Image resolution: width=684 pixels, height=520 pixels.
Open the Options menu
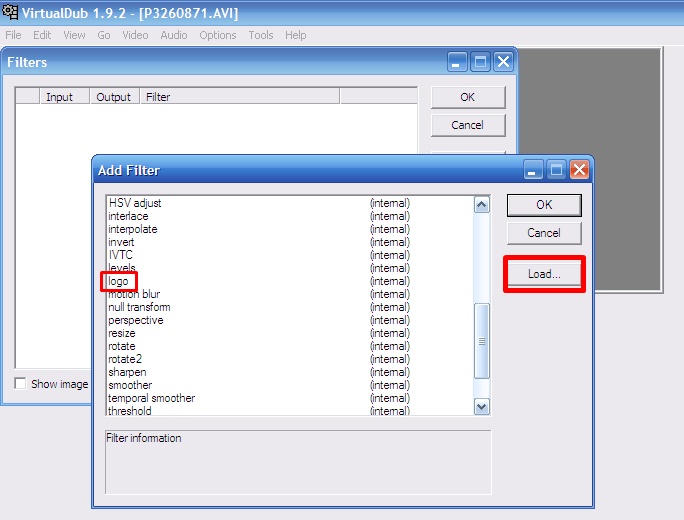(x=218, y=35)
